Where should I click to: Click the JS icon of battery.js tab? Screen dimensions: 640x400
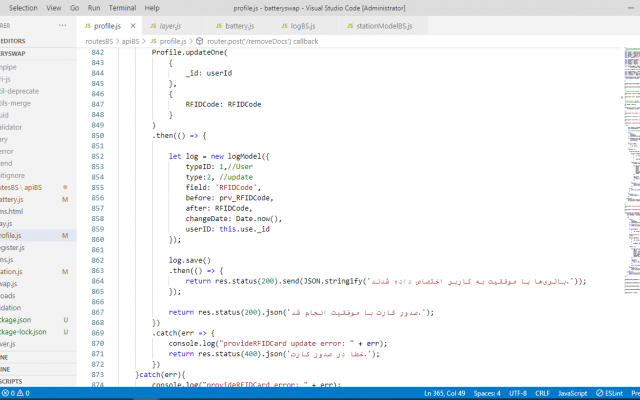(219, 26)
